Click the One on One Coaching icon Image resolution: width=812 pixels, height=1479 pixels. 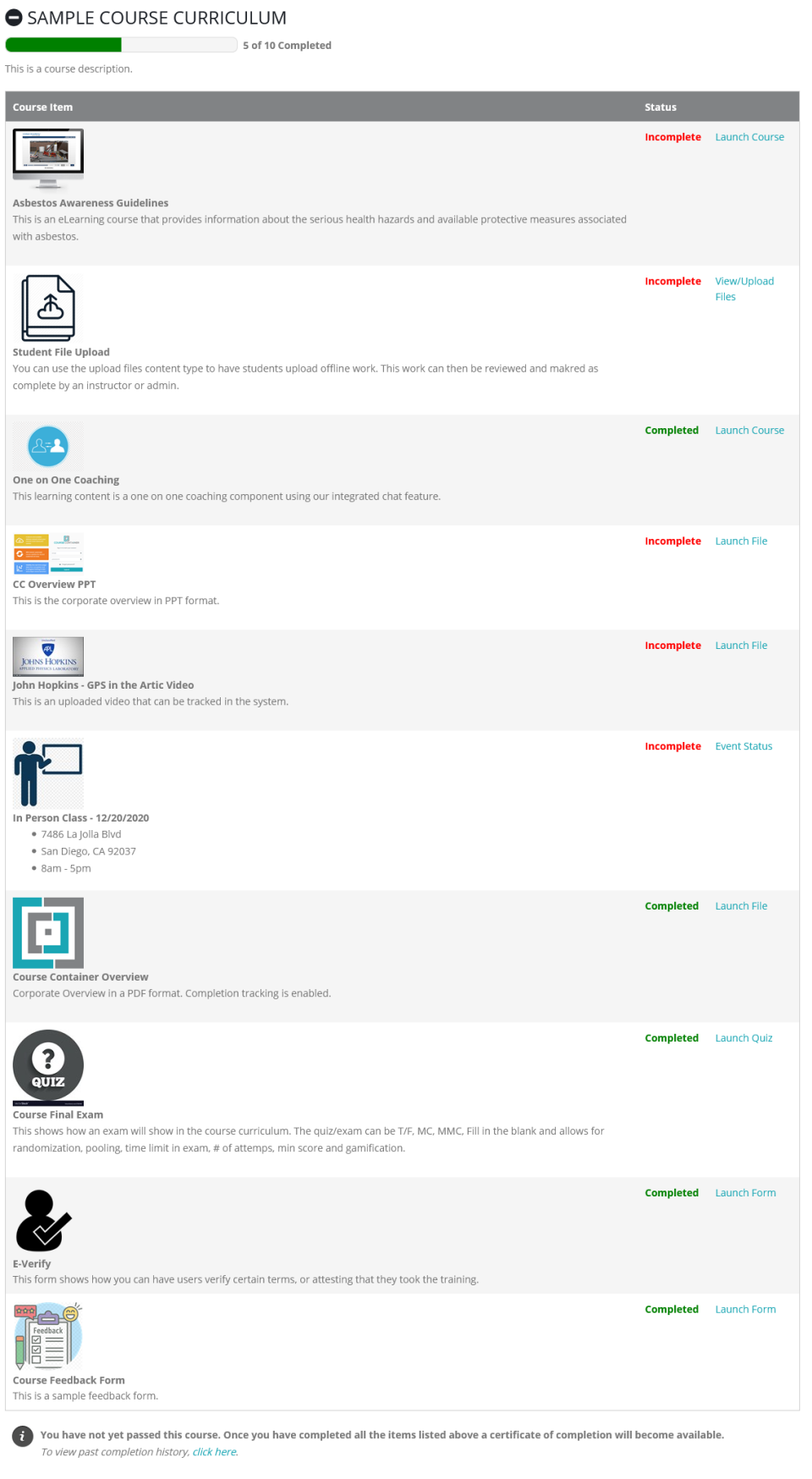click(x=48, y=446)
